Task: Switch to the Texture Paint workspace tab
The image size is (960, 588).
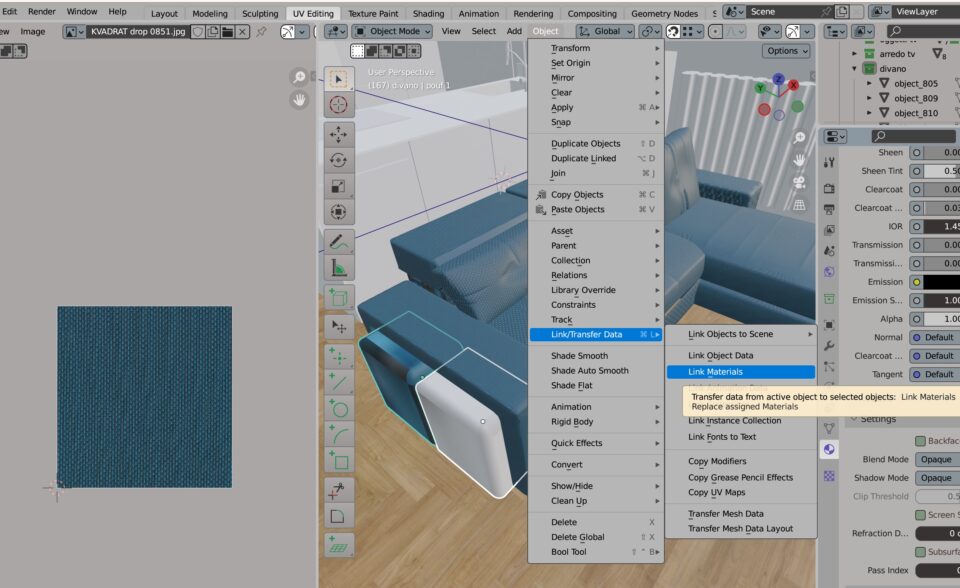Action: tap(373, 14)
